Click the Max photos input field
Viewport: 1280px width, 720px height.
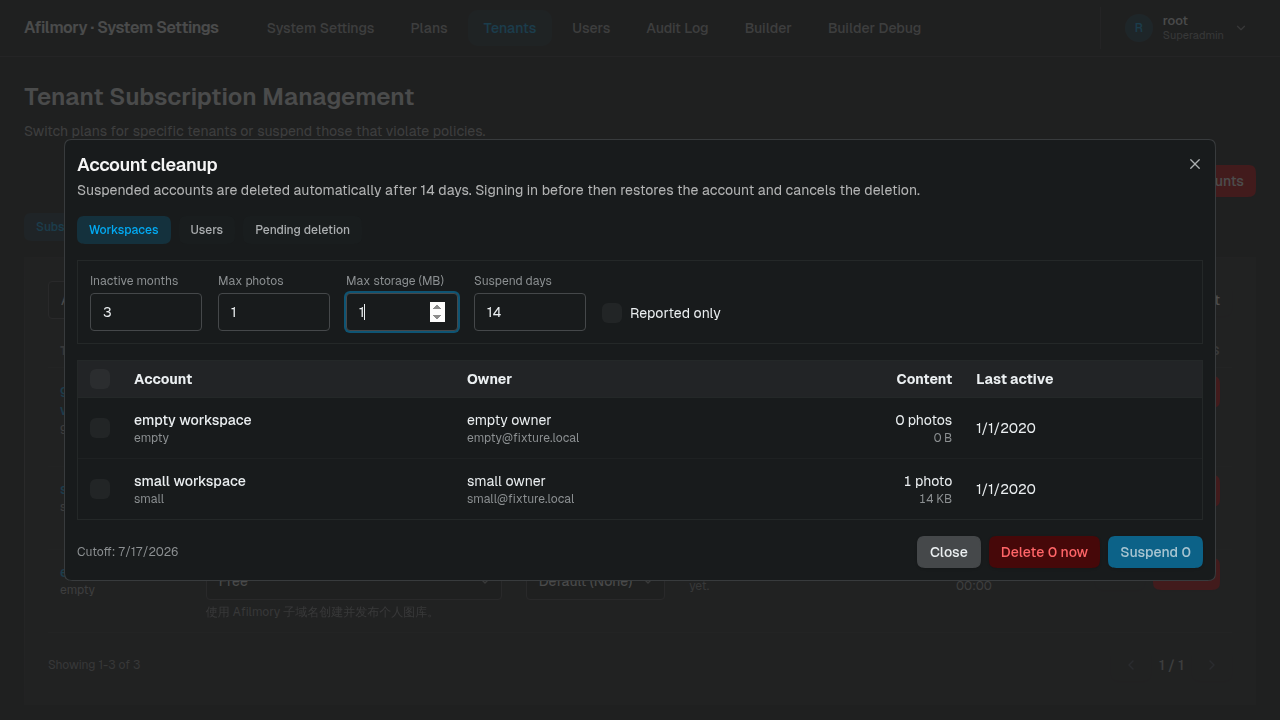click(x=274, y=312)
